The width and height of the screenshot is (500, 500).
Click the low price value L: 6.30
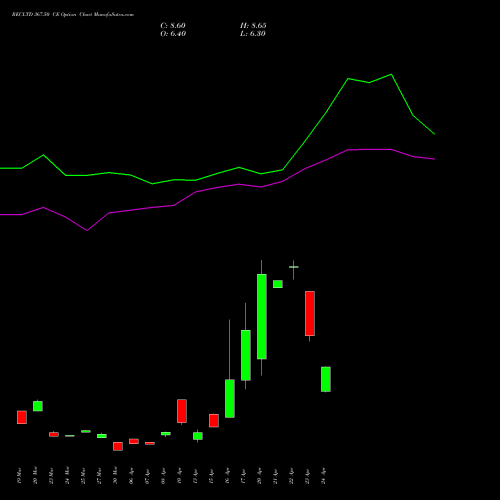[x=253, y=34]
